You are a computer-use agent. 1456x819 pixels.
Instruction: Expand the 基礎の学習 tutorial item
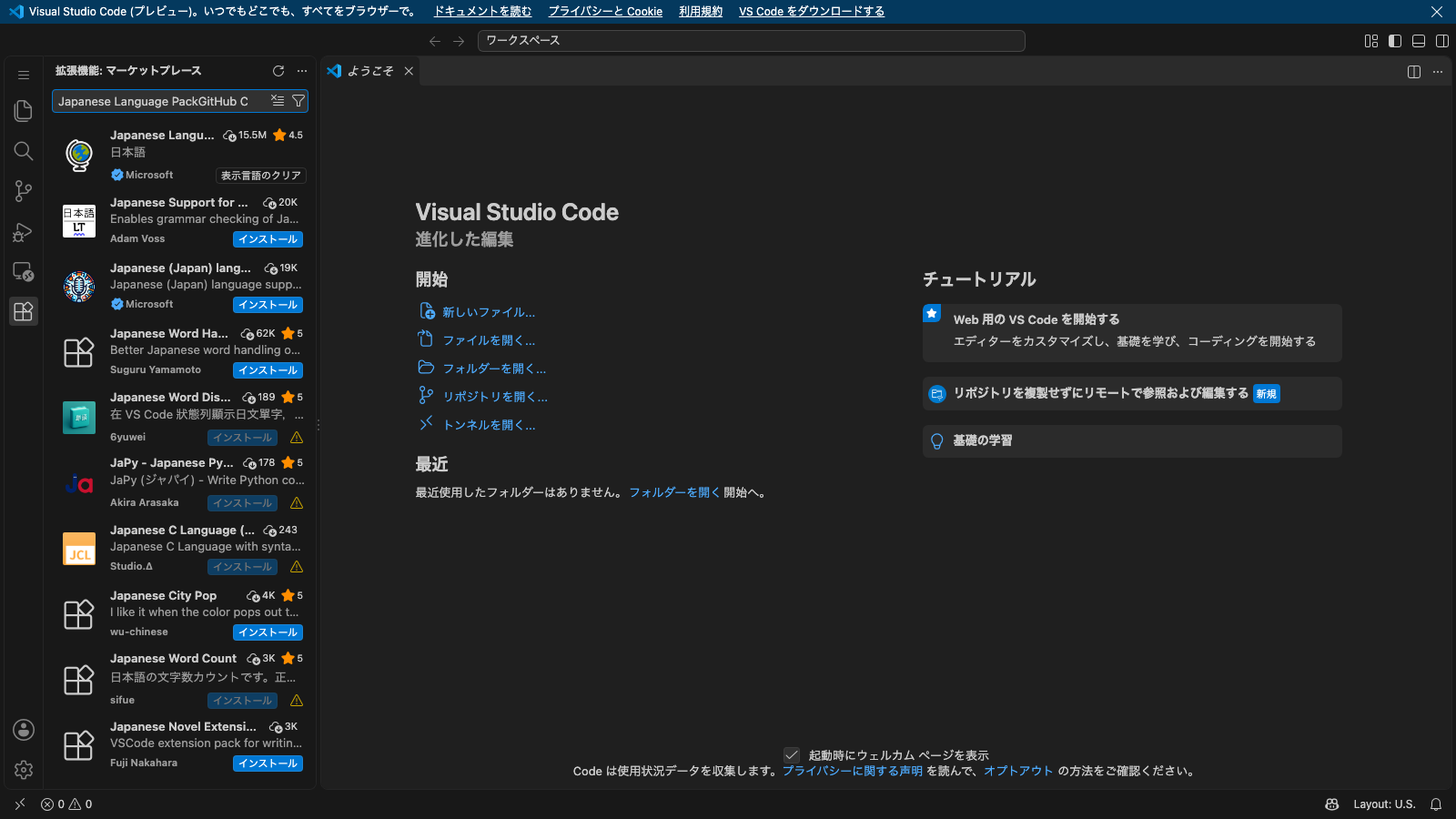1132,441
